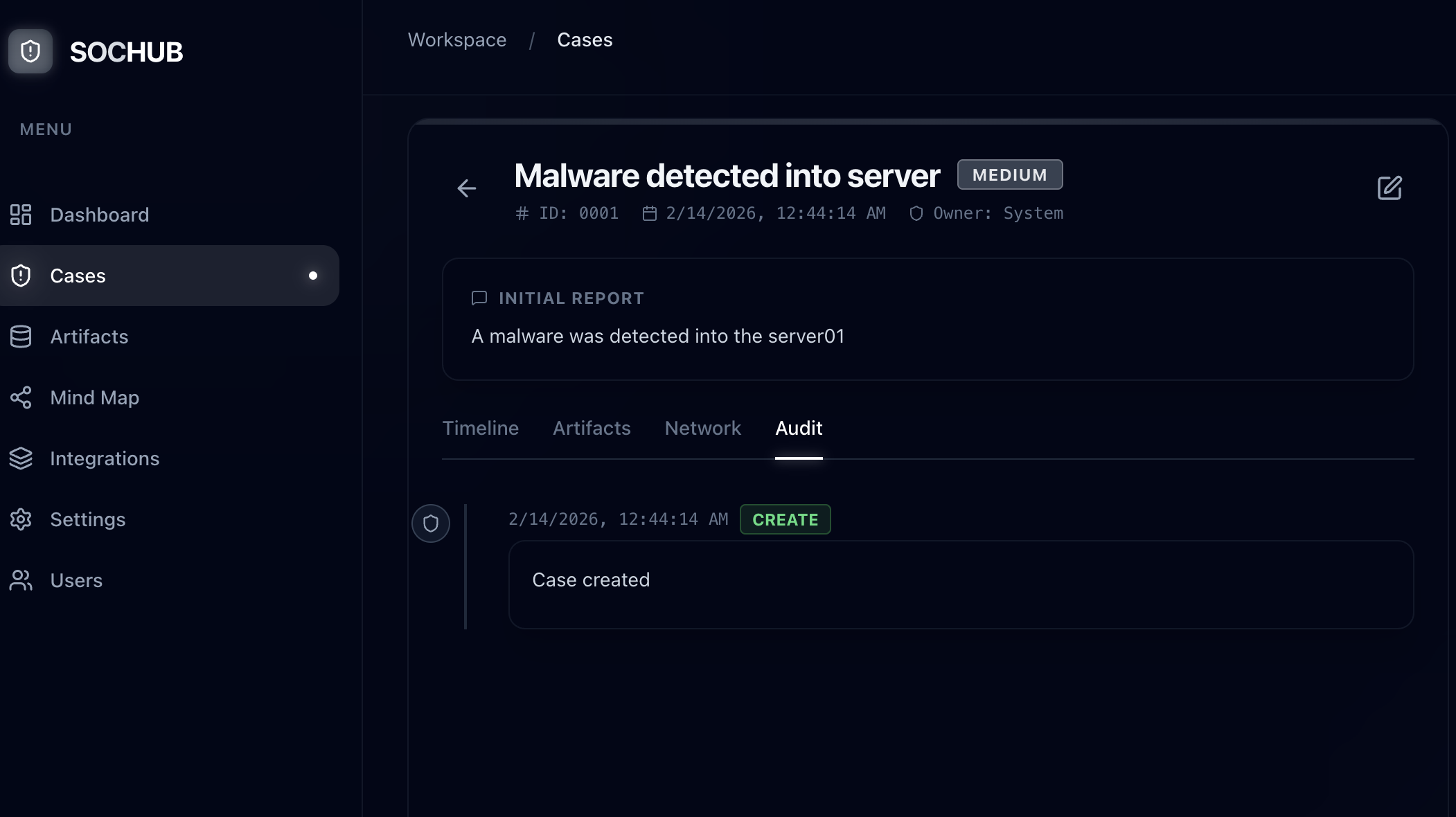Click the back arrow near the case title
Viewport: 1456px width, 817px height.
(x=467, y=188)
